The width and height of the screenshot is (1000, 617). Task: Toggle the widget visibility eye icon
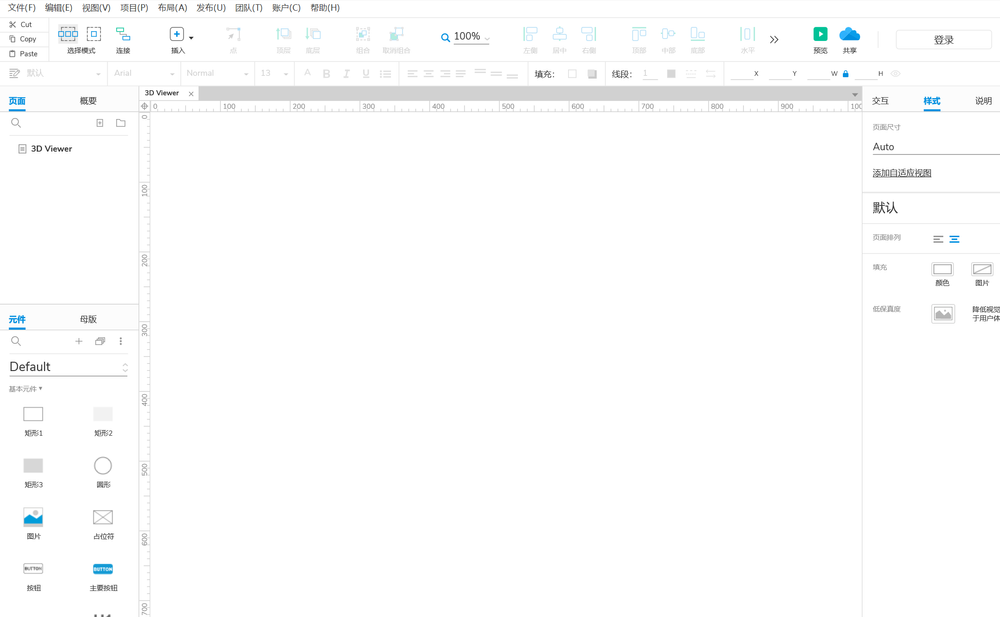click(895, 74)
